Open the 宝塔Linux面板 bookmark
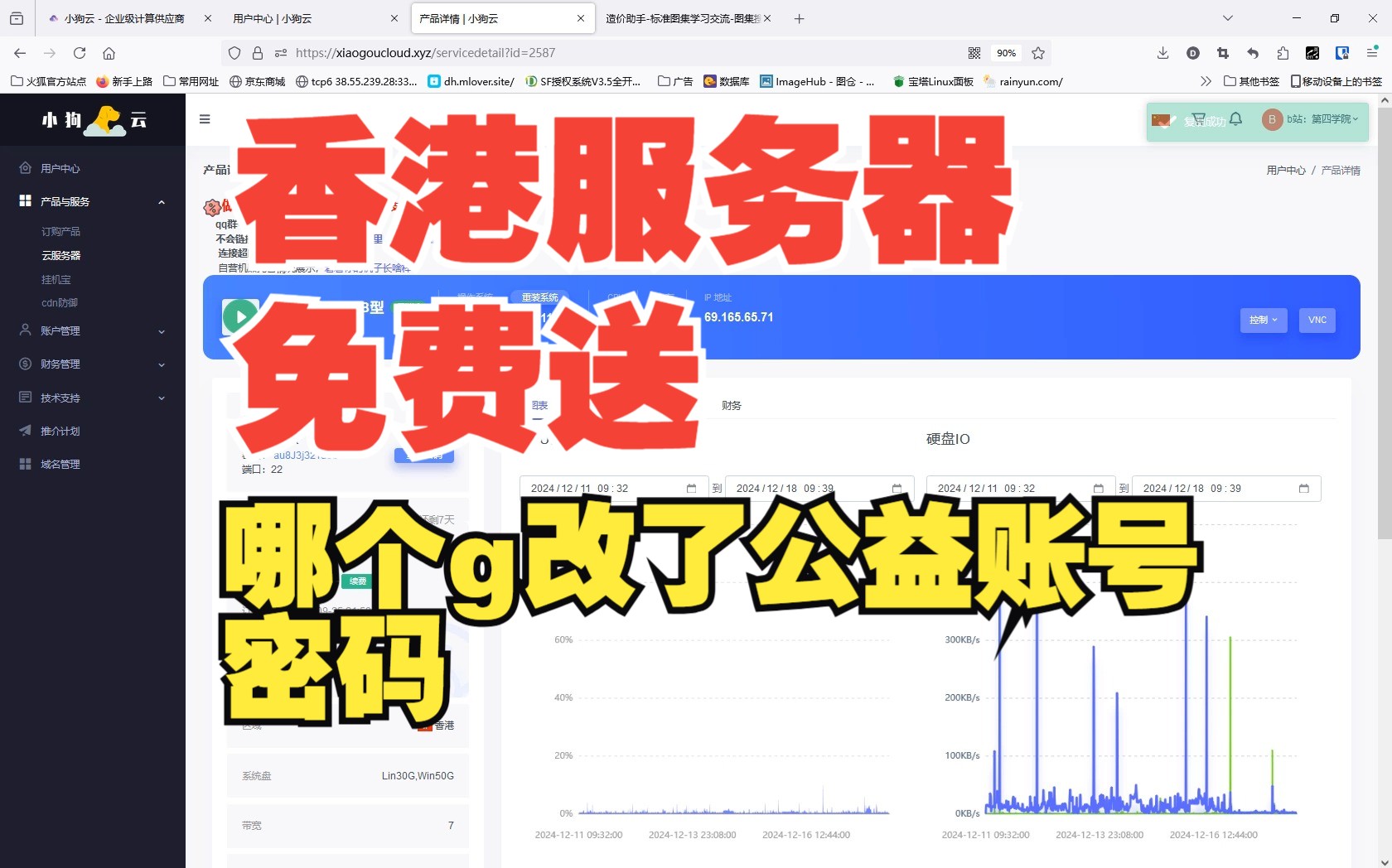The width and height of the screenshot is (1392, 868). pos(933,81)
